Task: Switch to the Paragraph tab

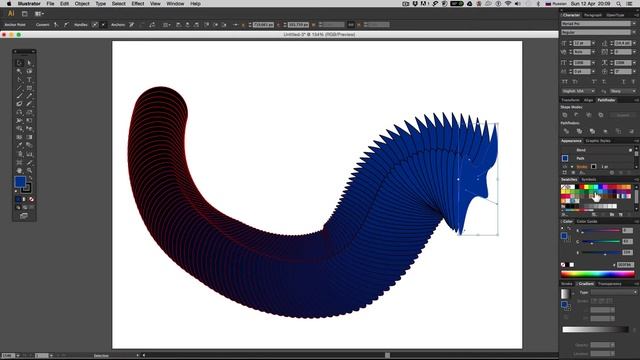Action: (x=593, y=15)
